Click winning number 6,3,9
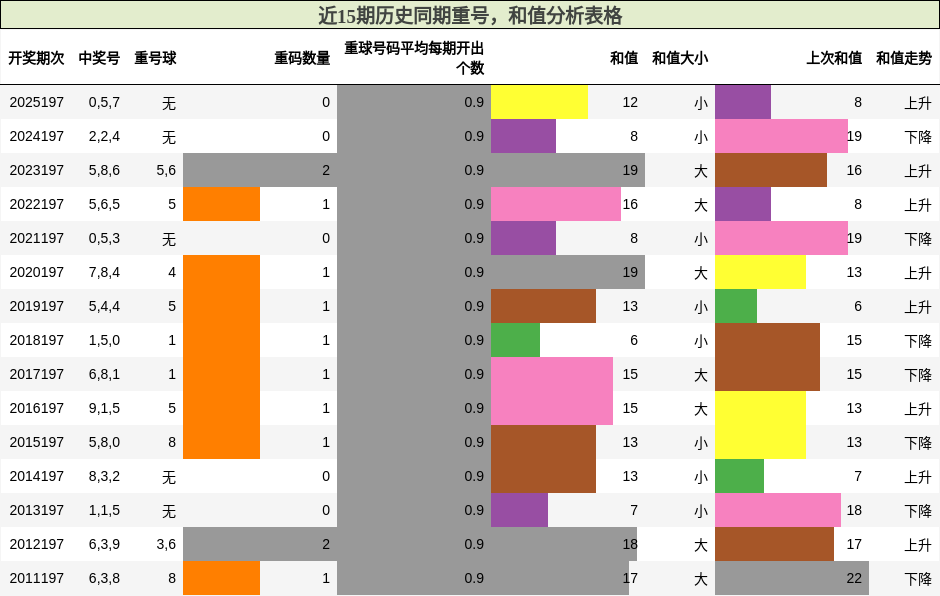940x596 pixels. coord(104,544)
